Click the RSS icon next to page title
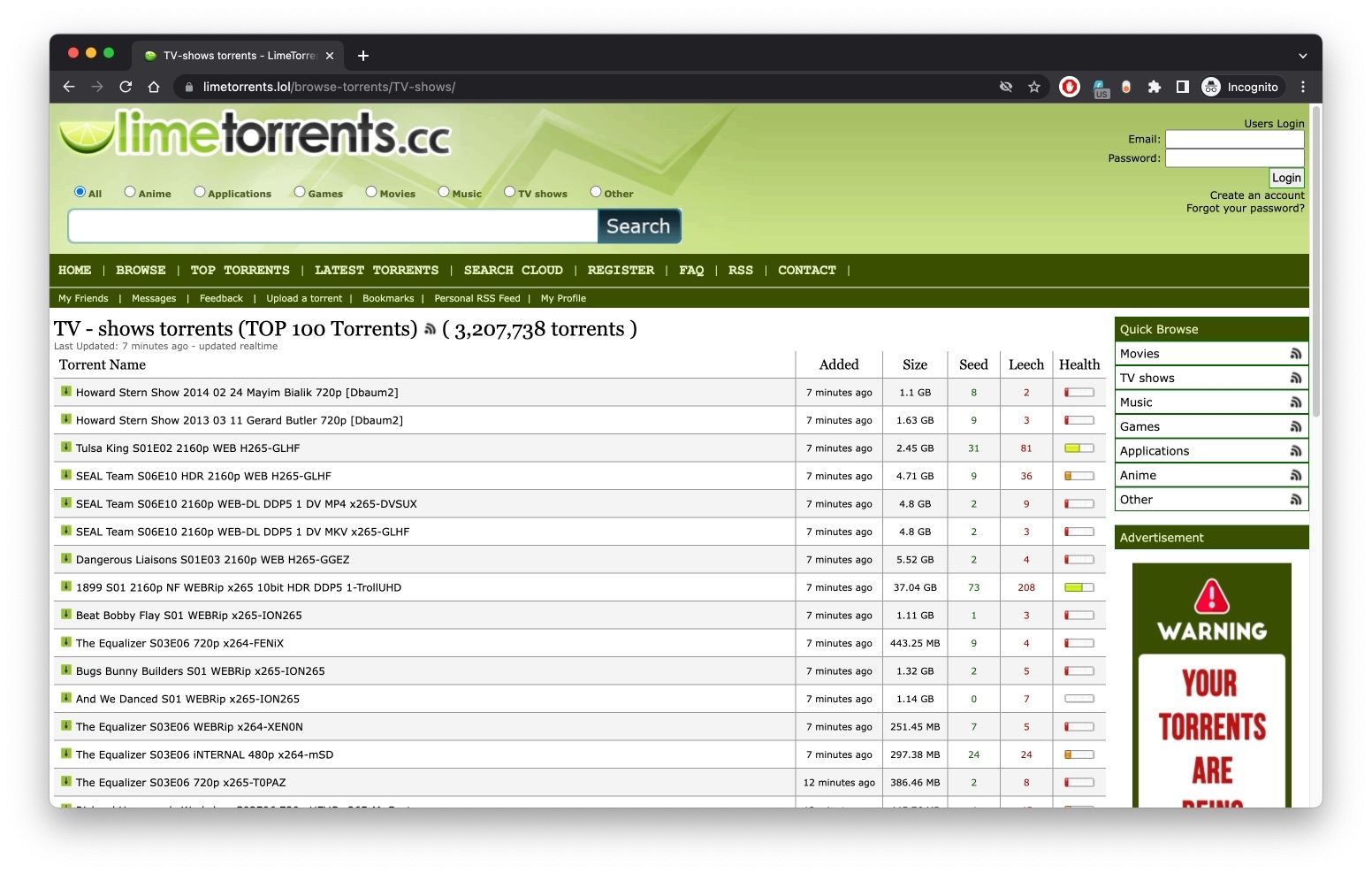Screen dimensions: 1372x873 tap(430, 329)
